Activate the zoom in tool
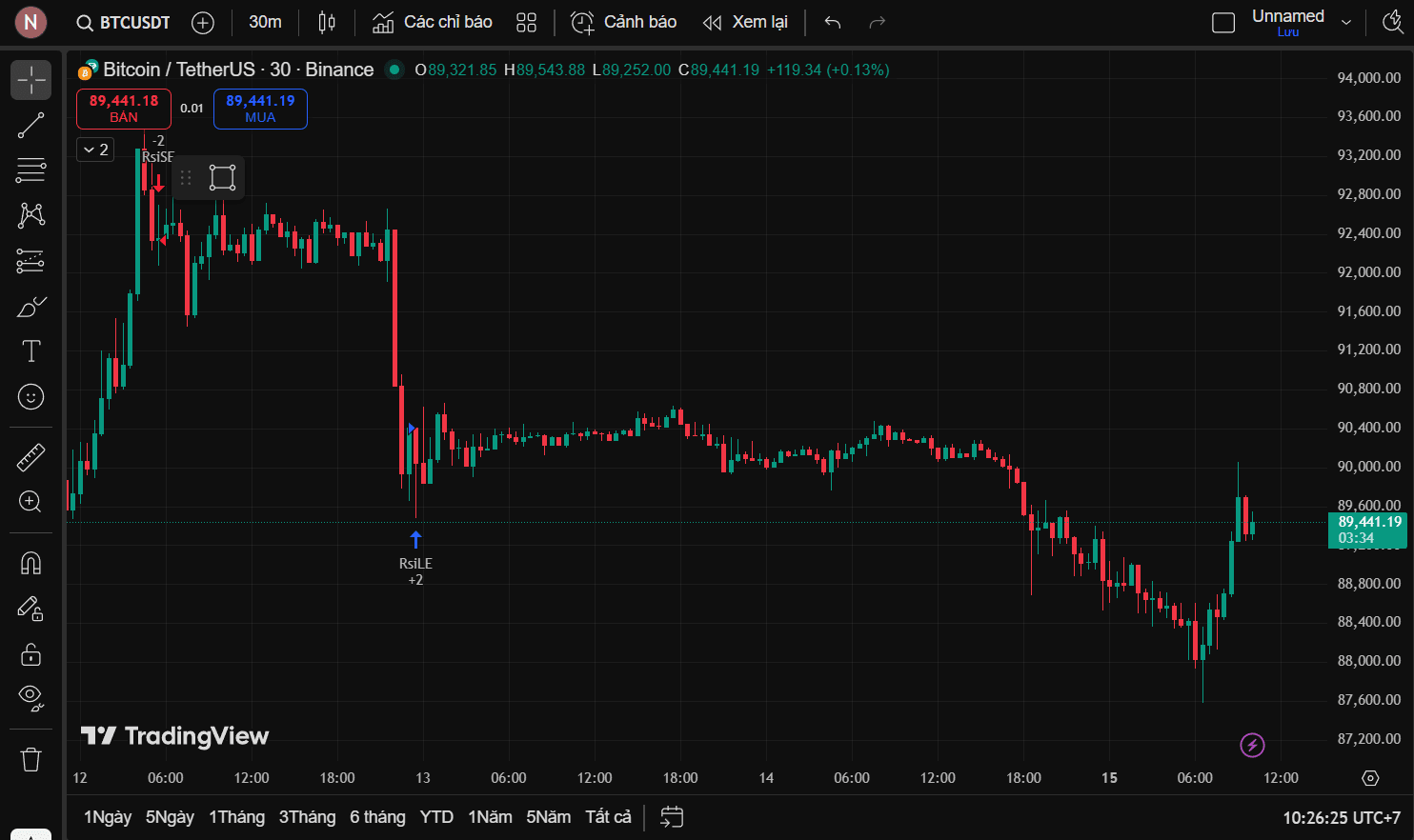The image size is (1414, 840). [x=30, y=502]
